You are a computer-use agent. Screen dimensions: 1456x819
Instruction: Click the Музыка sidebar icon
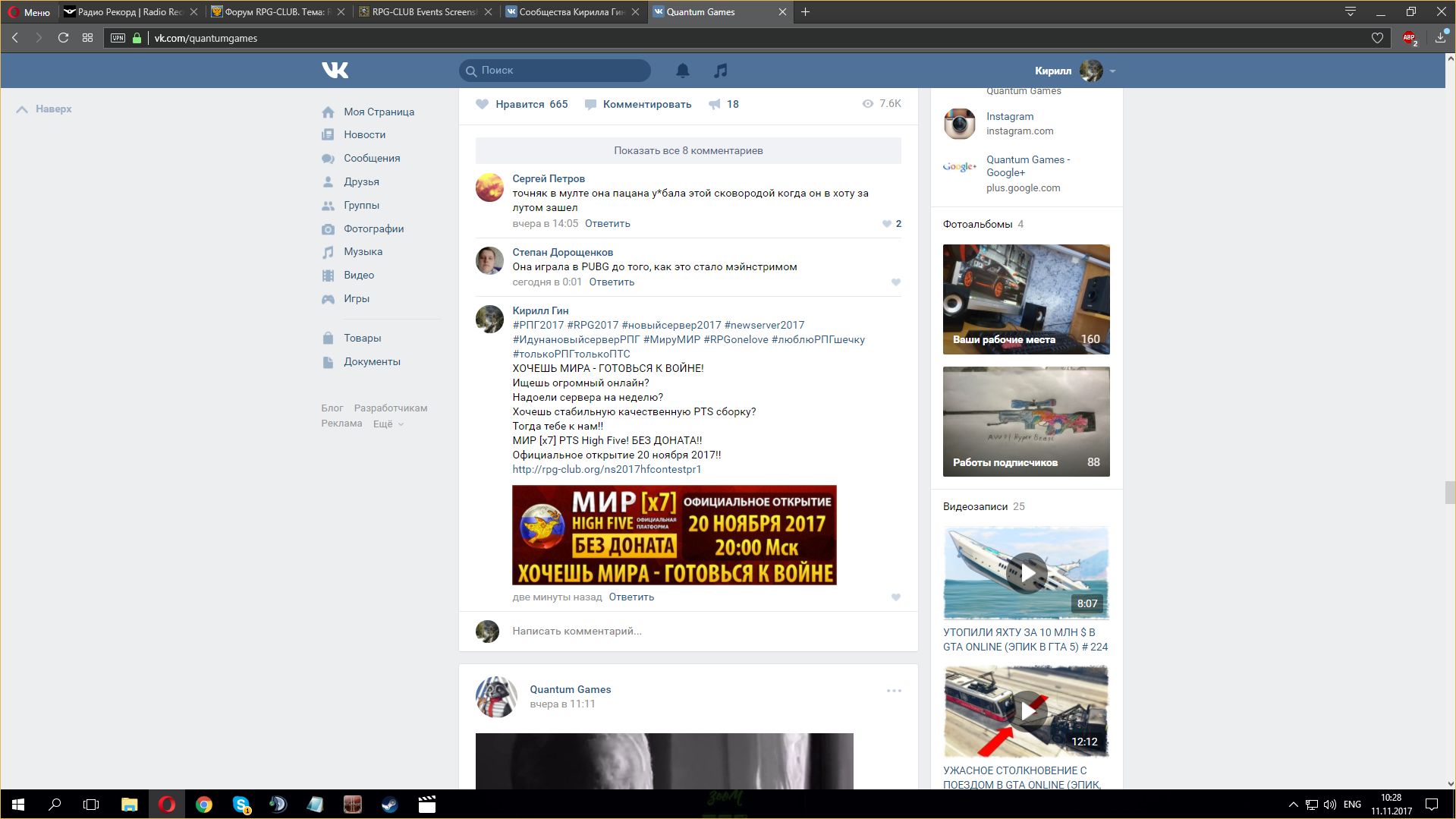tap(328, 252)
